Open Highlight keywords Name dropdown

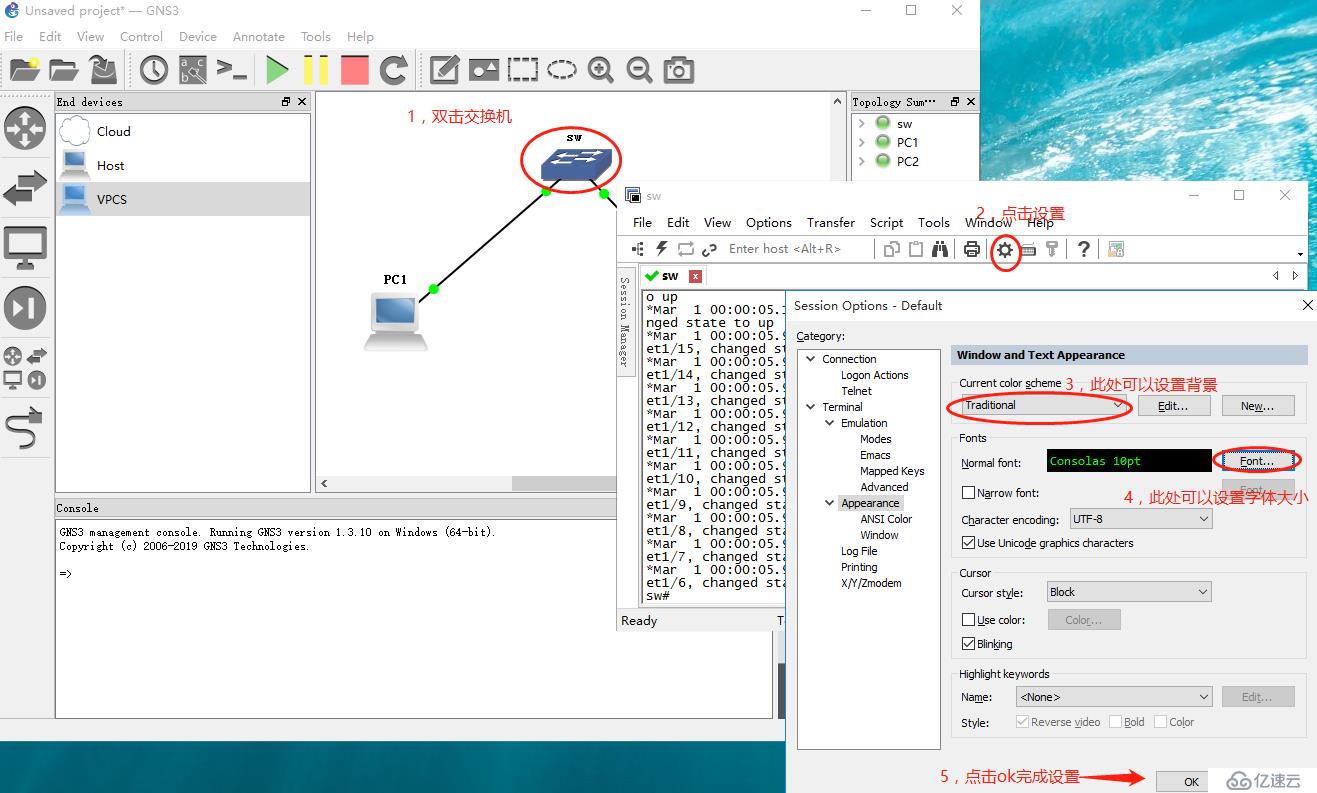[1114, 697]
